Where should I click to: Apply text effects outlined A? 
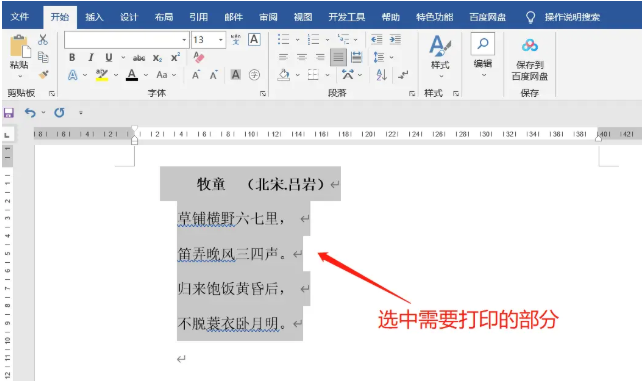tap(73, 75)
